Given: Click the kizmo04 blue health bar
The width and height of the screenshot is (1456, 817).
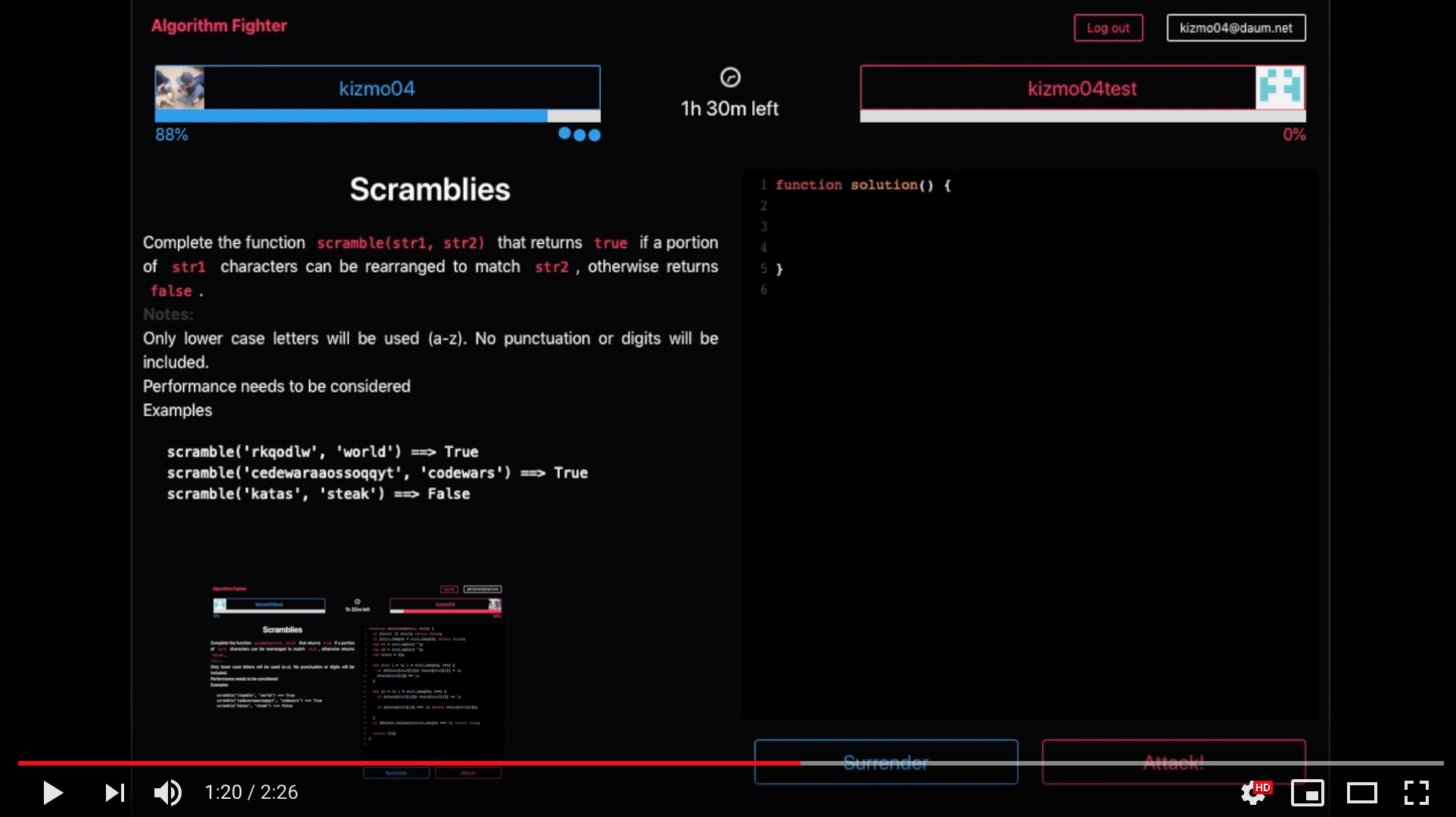Looking at the screenshot, I should tap(350, 116).
